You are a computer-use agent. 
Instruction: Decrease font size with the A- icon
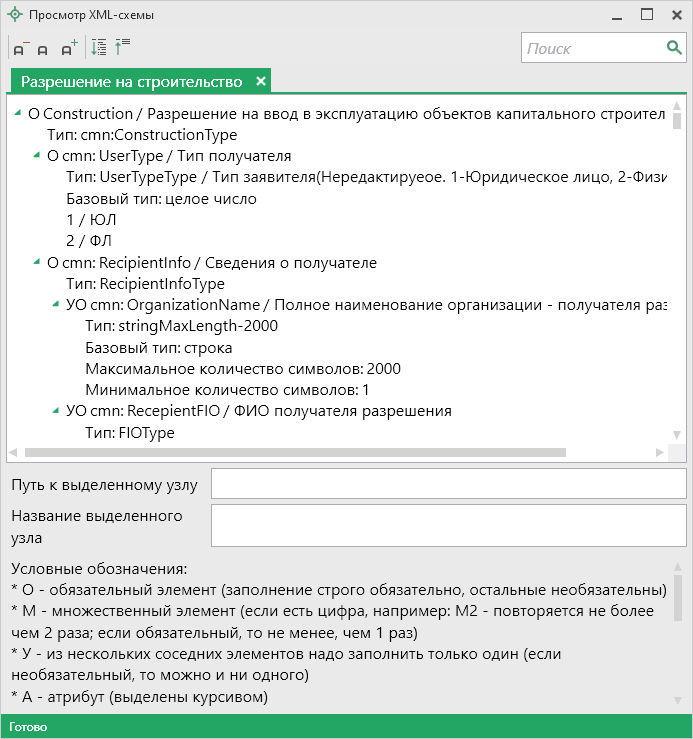coord(20,48)
